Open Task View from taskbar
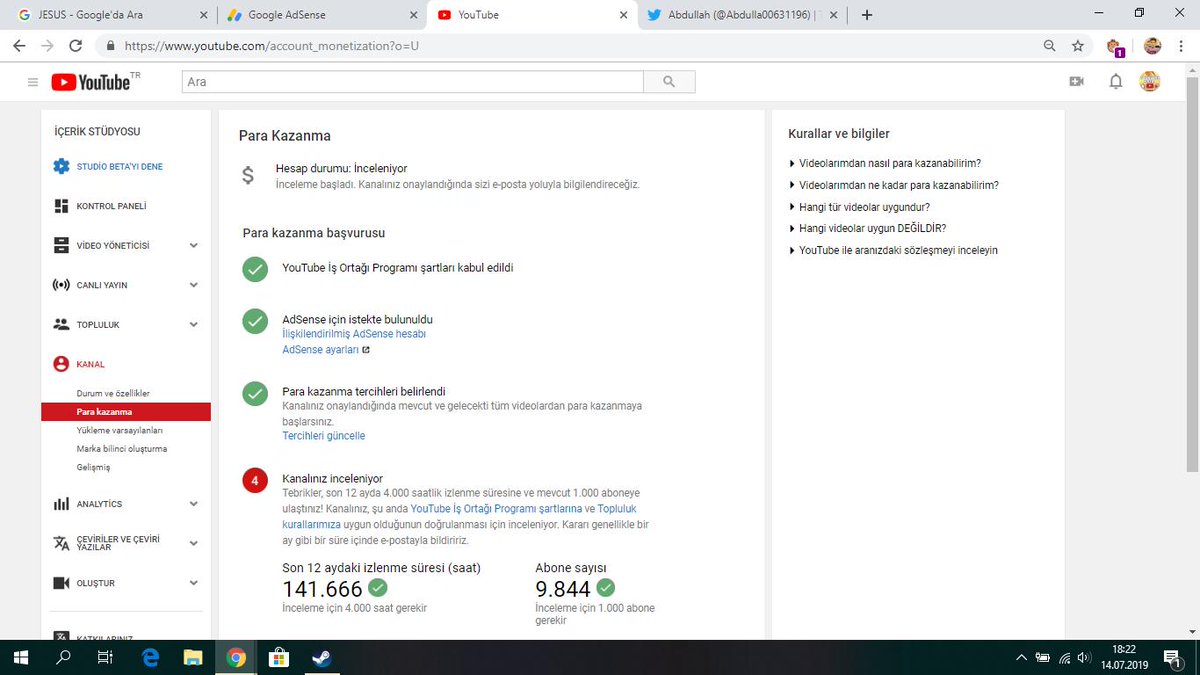This screenshot has width=1200, height=675. click(x=106, y=657)
